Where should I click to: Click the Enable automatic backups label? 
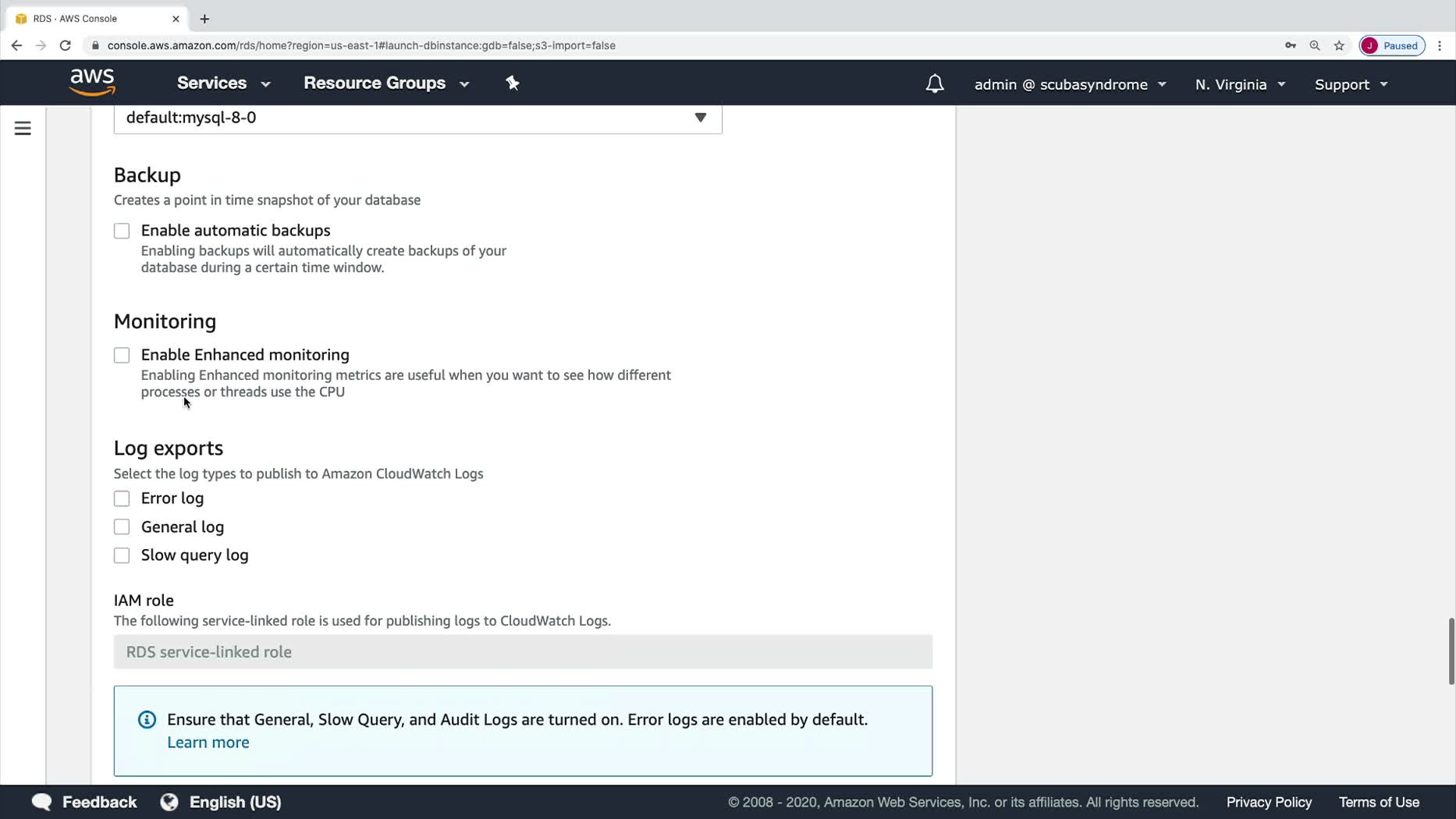tap(236, 230)
